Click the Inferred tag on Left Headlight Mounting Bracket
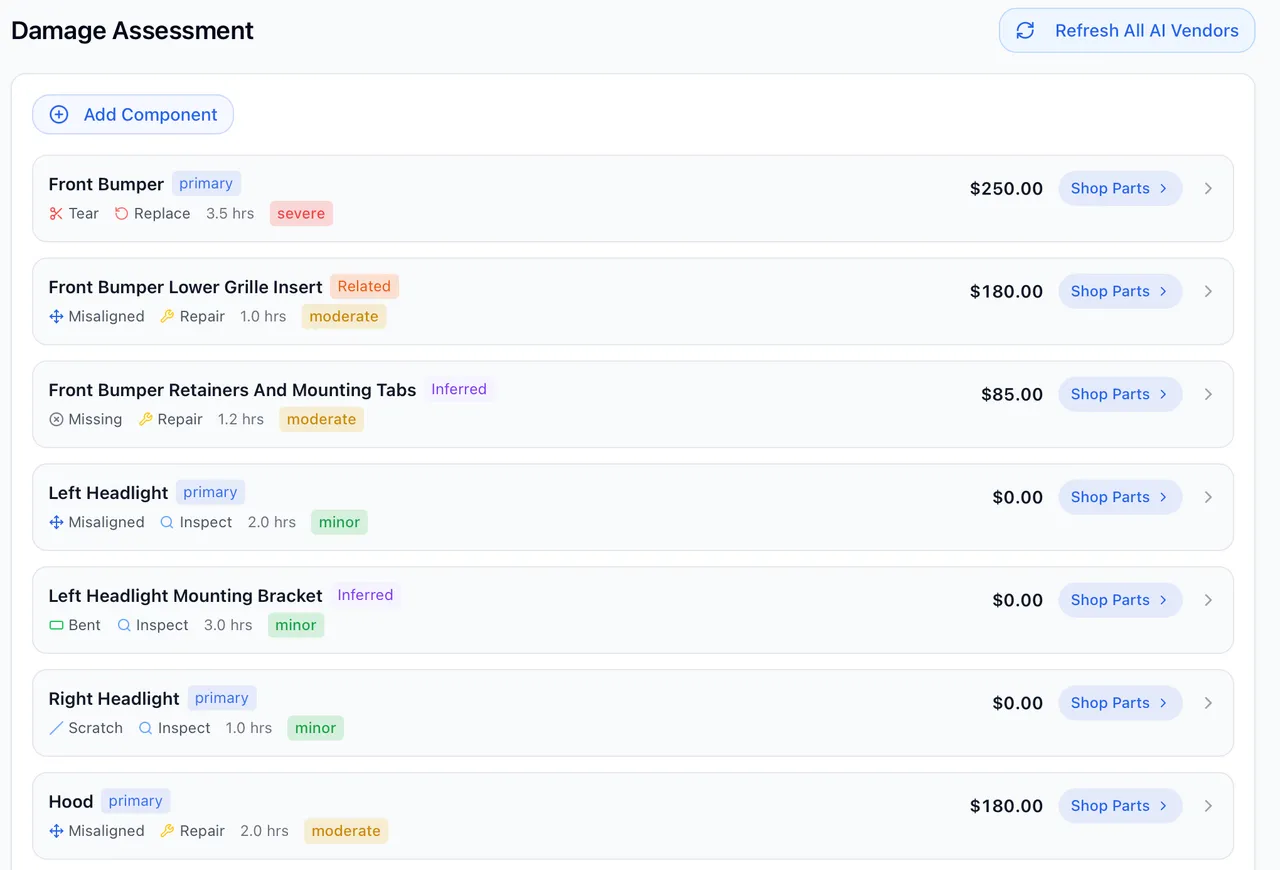 365,596
